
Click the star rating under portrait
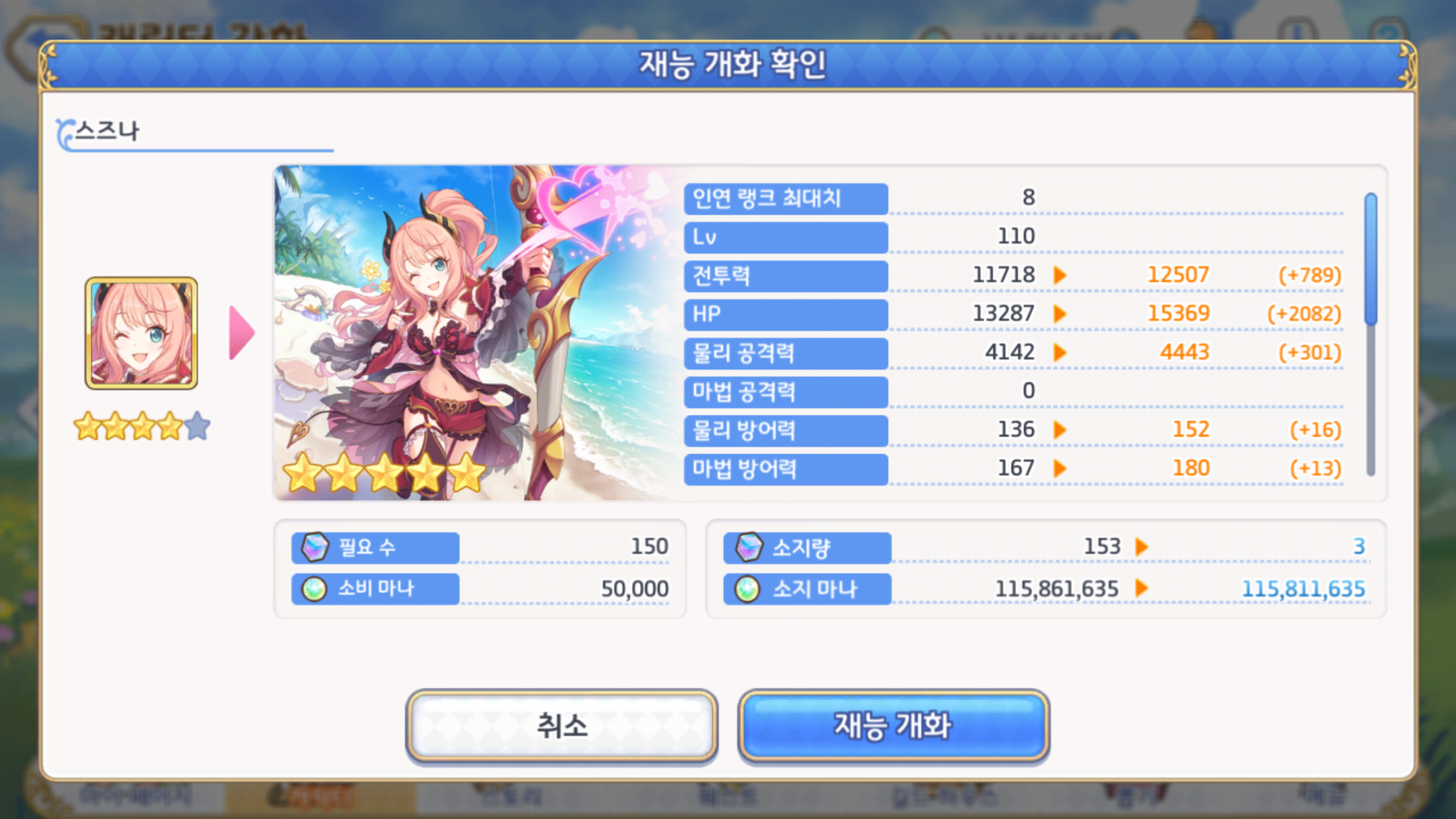coord(142,426)
